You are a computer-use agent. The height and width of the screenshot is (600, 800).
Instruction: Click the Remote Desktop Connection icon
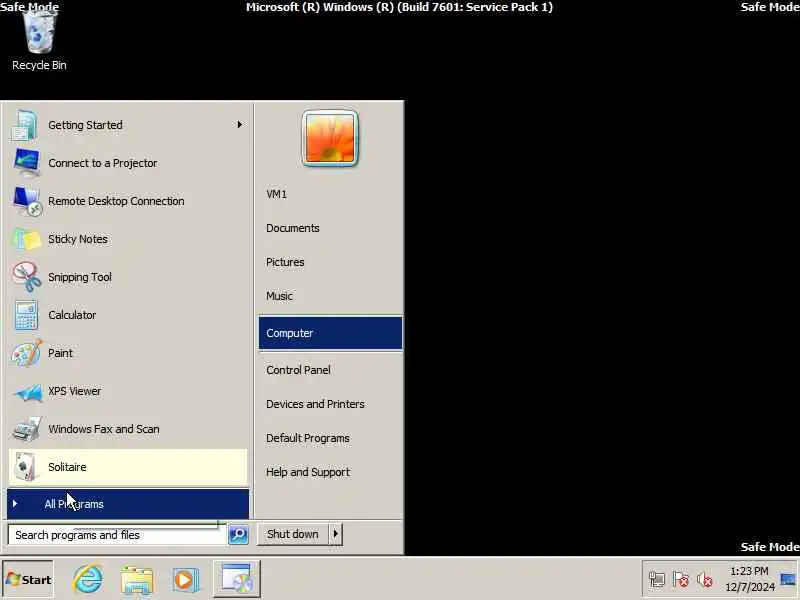(x=27, y=201)
